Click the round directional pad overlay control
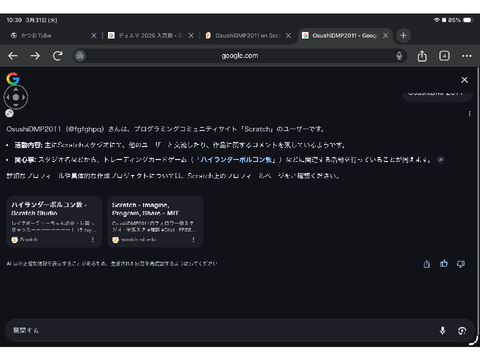480x360 pixels. 16,97
